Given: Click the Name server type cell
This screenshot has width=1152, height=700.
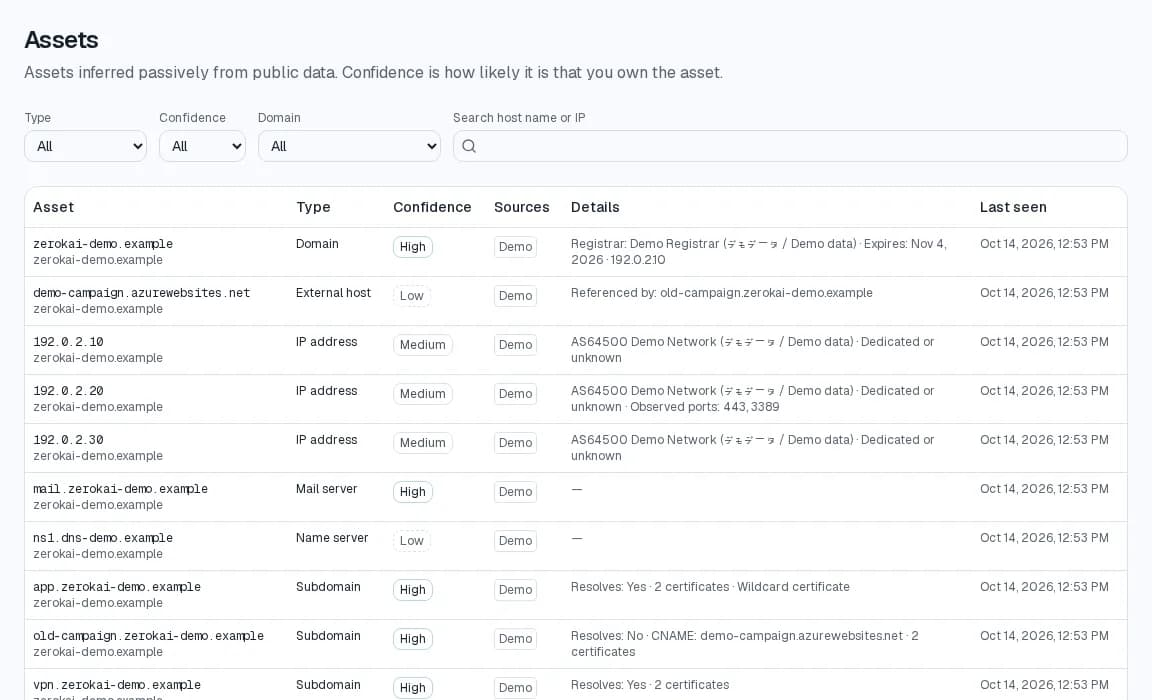Looking at the screenshot, I should pos(332,538).
